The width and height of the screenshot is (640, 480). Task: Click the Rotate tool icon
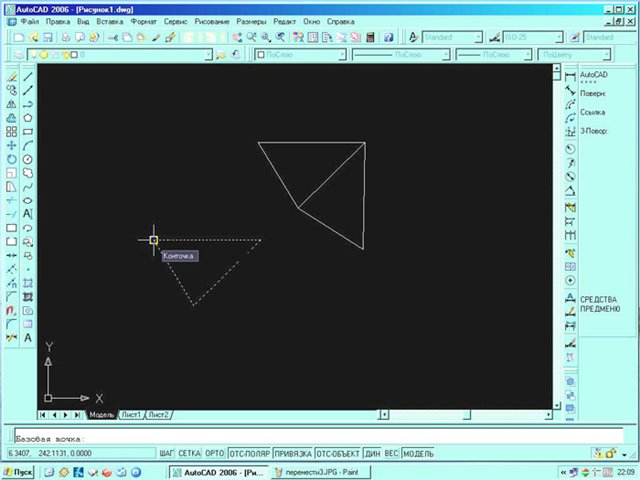tap(11, 158)
